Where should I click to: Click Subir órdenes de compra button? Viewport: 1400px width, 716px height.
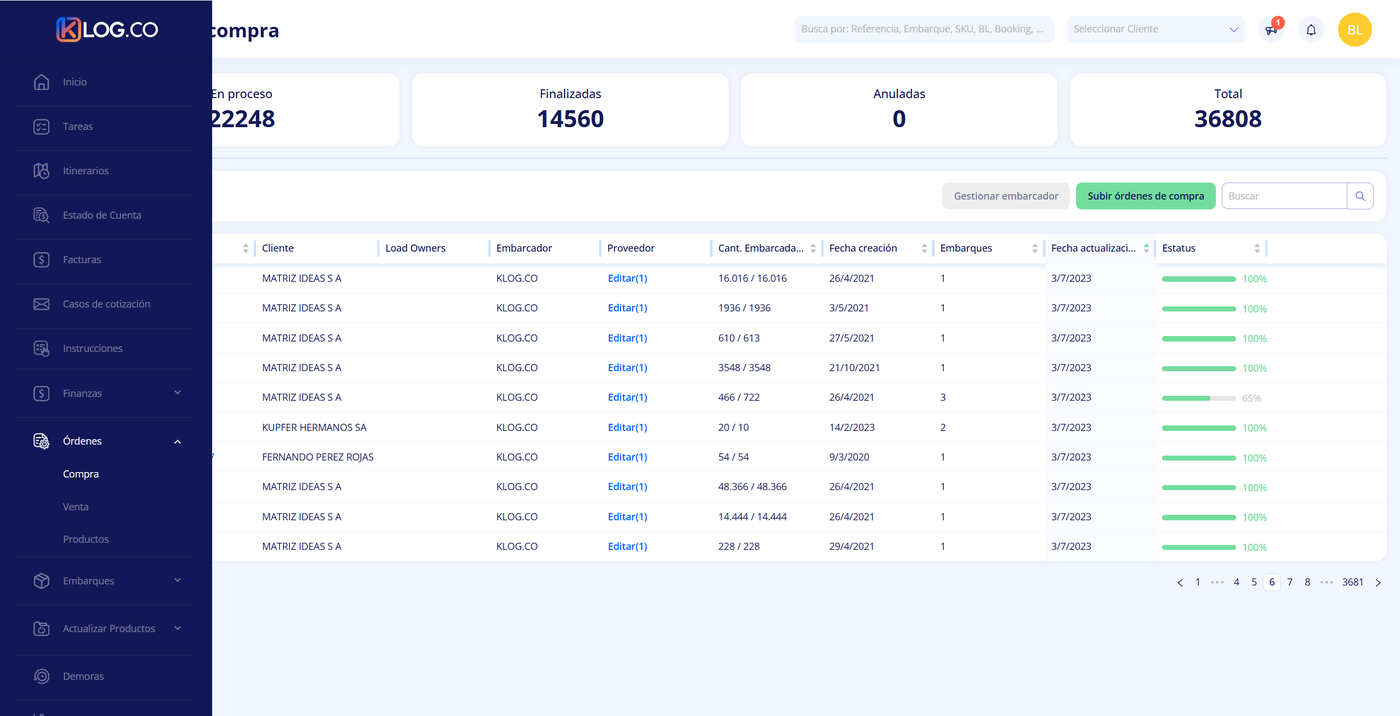coord(1146,196)
